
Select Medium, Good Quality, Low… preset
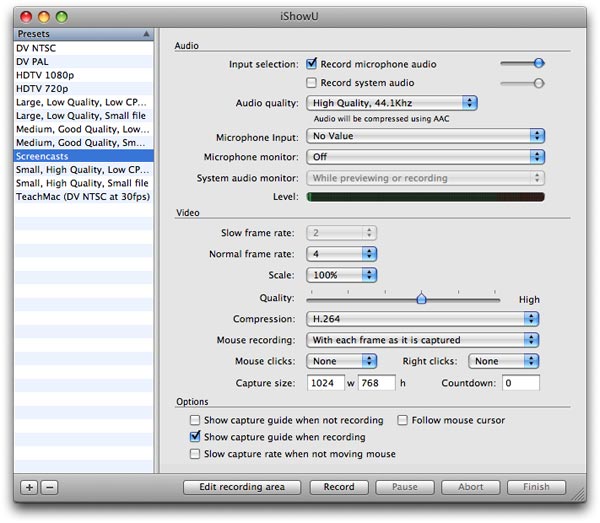point(83,129)
